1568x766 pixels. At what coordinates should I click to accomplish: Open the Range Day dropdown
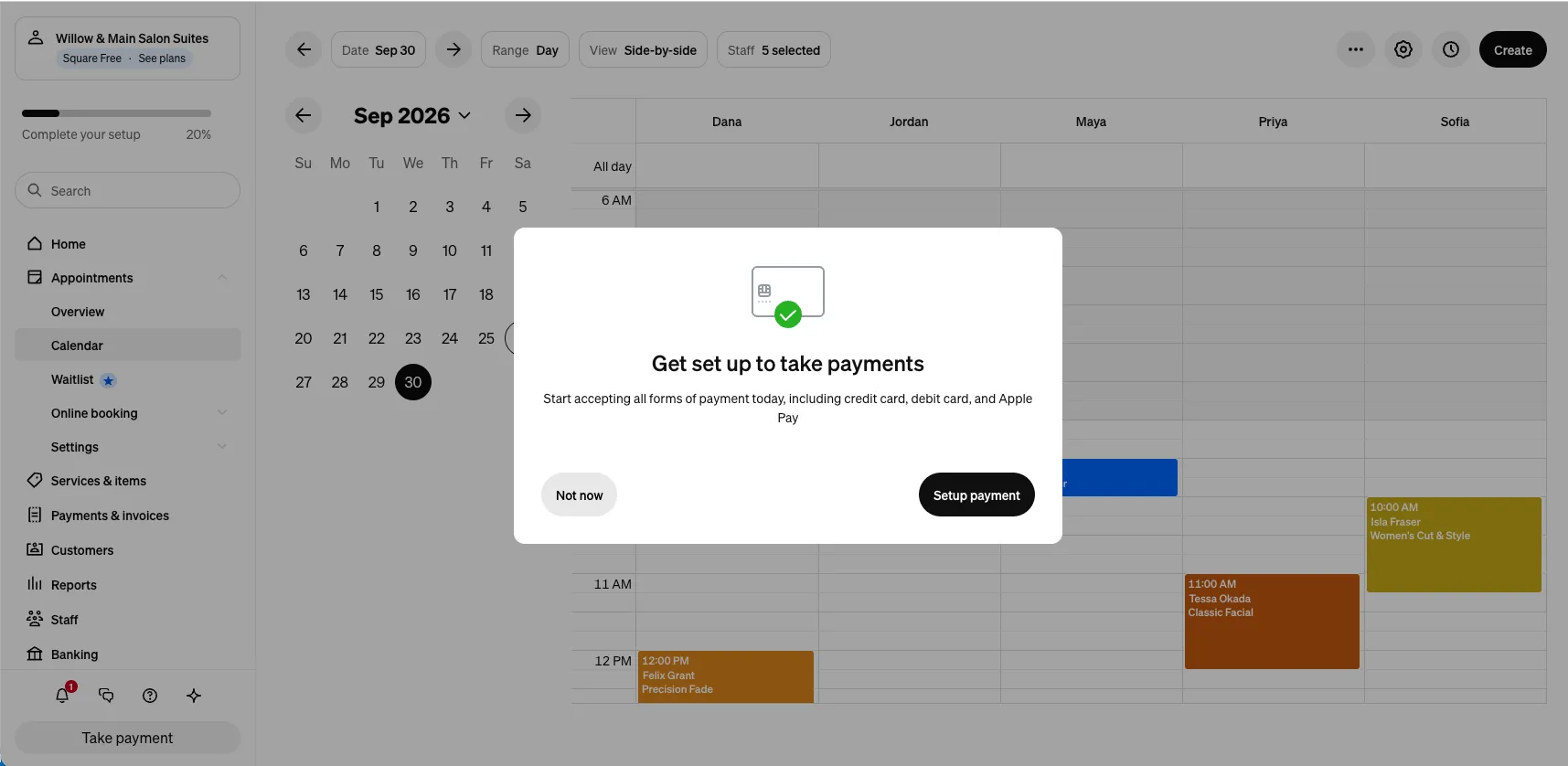click(x=526, y=50)
